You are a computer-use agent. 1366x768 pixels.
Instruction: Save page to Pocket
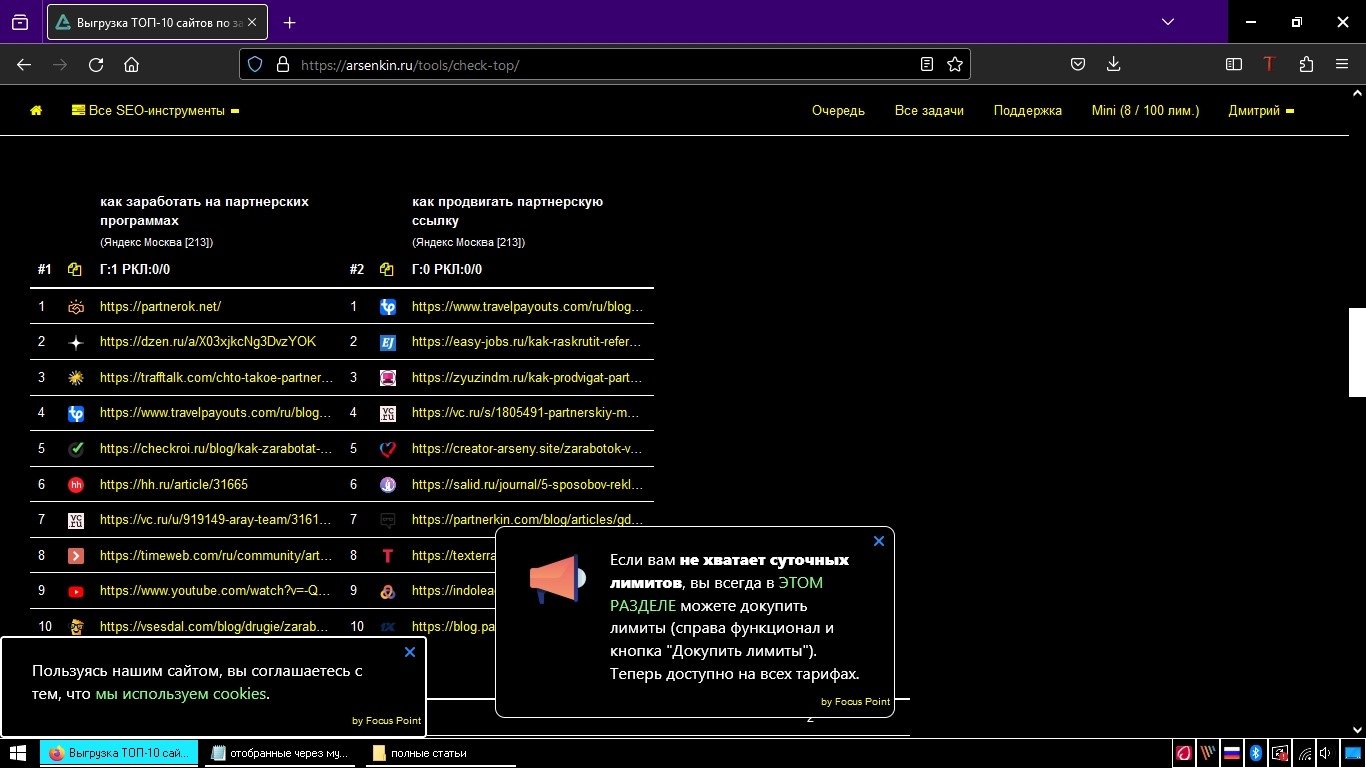(1078, 64)
